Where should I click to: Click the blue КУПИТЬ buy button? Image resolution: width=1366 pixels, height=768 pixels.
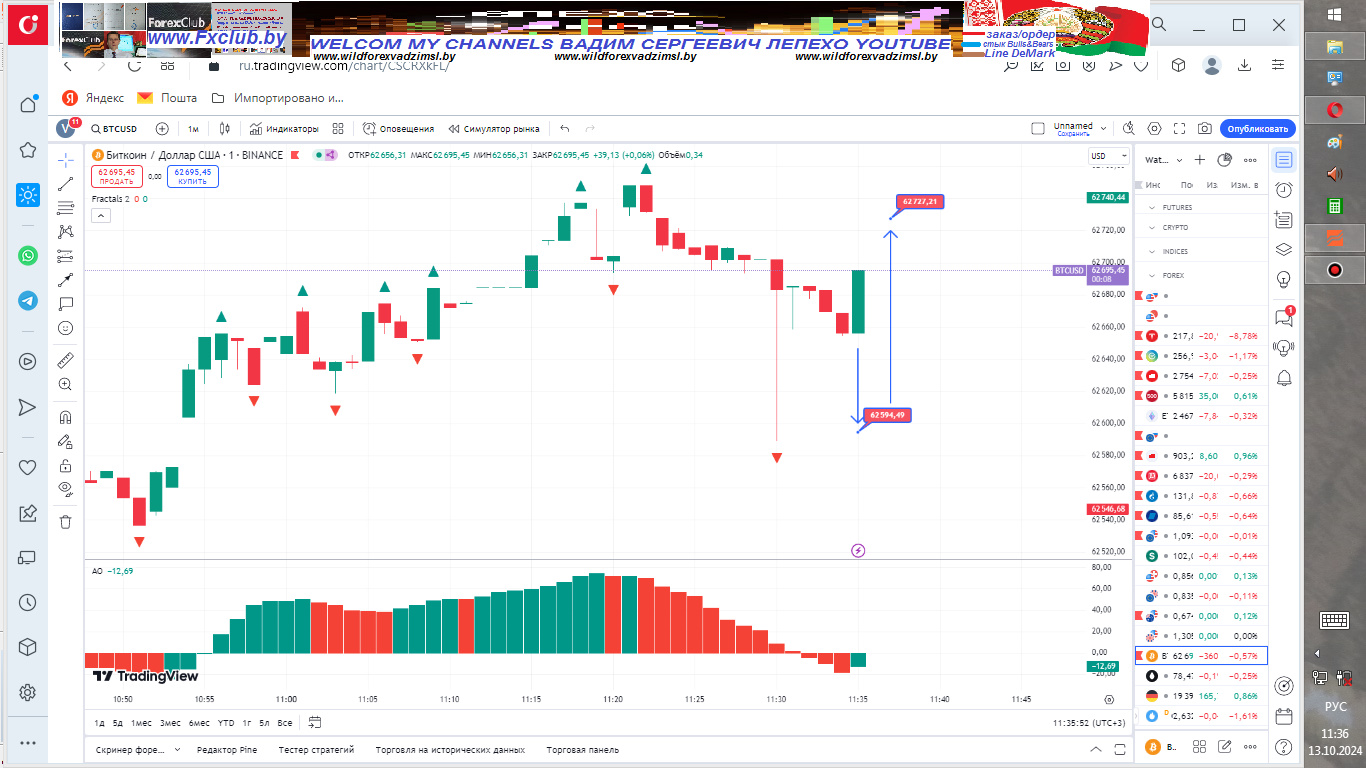point(193,176)
